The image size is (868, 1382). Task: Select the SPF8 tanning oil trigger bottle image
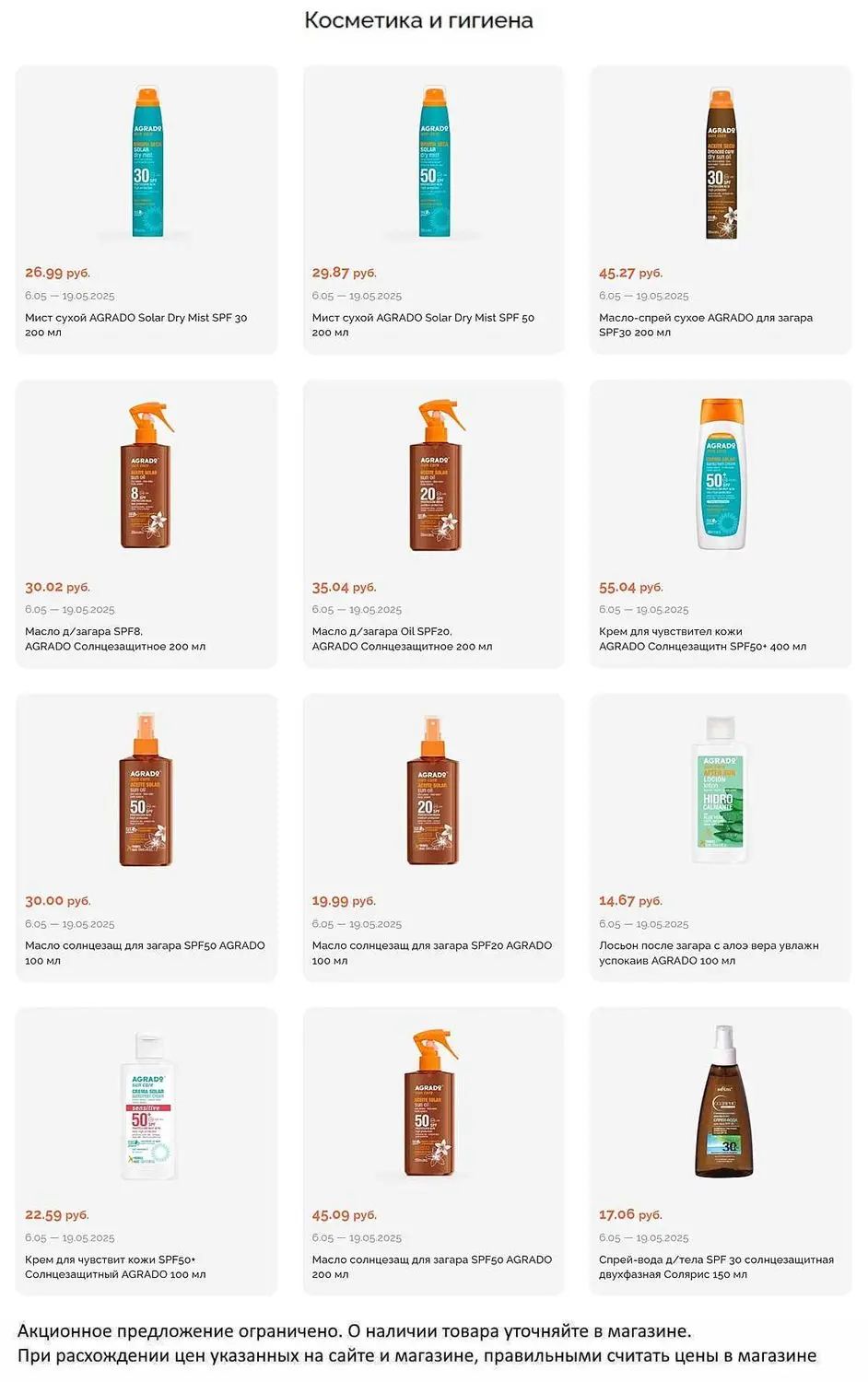(147, 474)
